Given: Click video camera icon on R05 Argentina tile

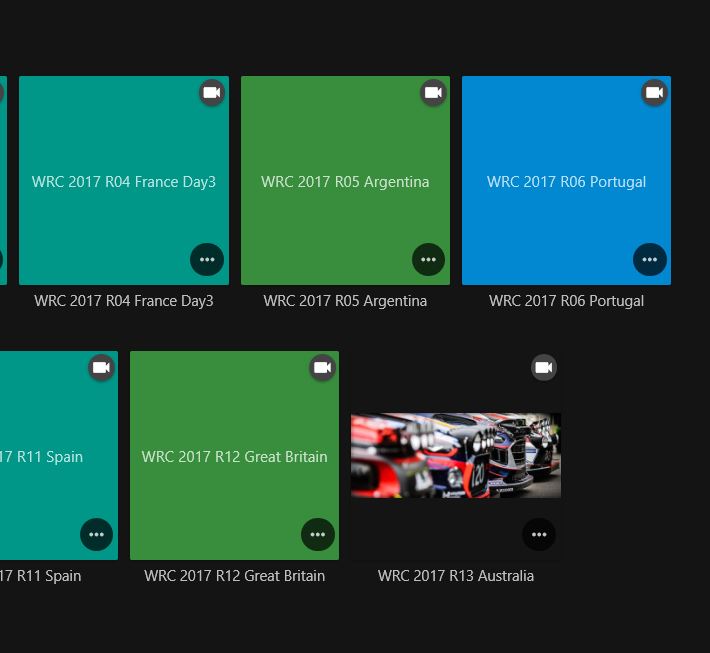Looking at the screenshot, I should pyautogui.click(x=433, y=93).
